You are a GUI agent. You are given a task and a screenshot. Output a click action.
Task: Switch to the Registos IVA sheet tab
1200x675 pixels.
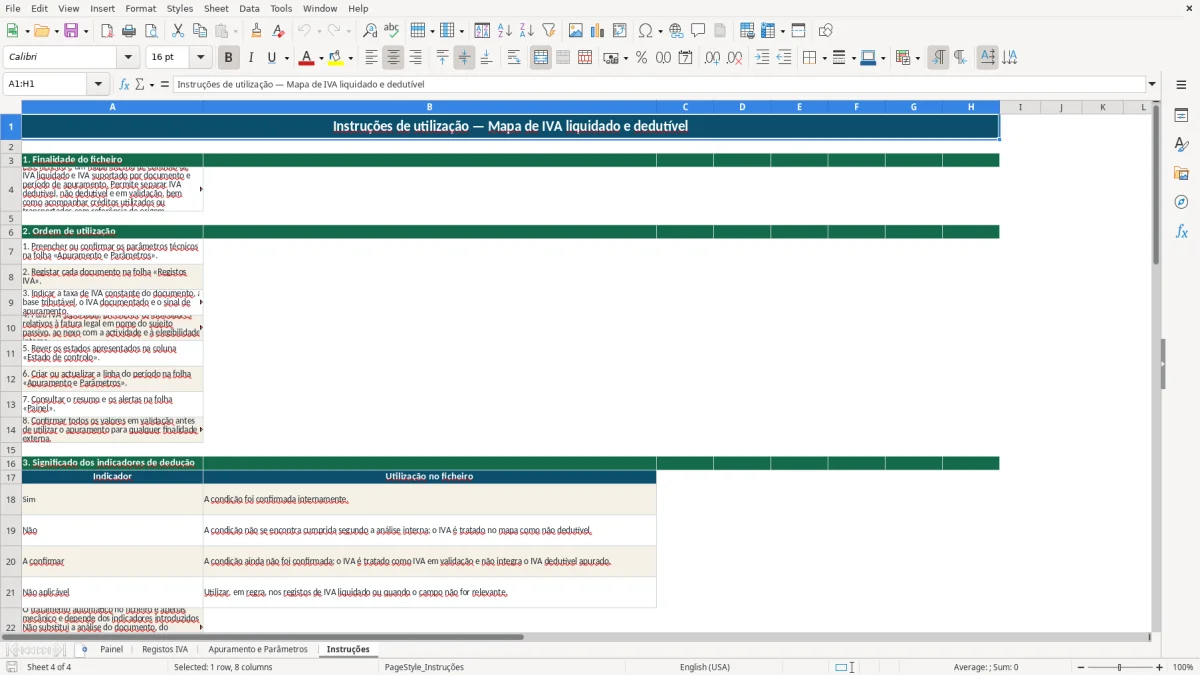(x=165, y=650)
